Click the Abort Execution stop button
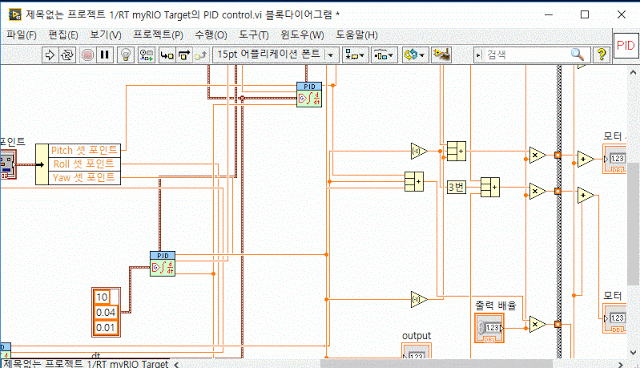The image size is (640, 368). click(87, 55)
